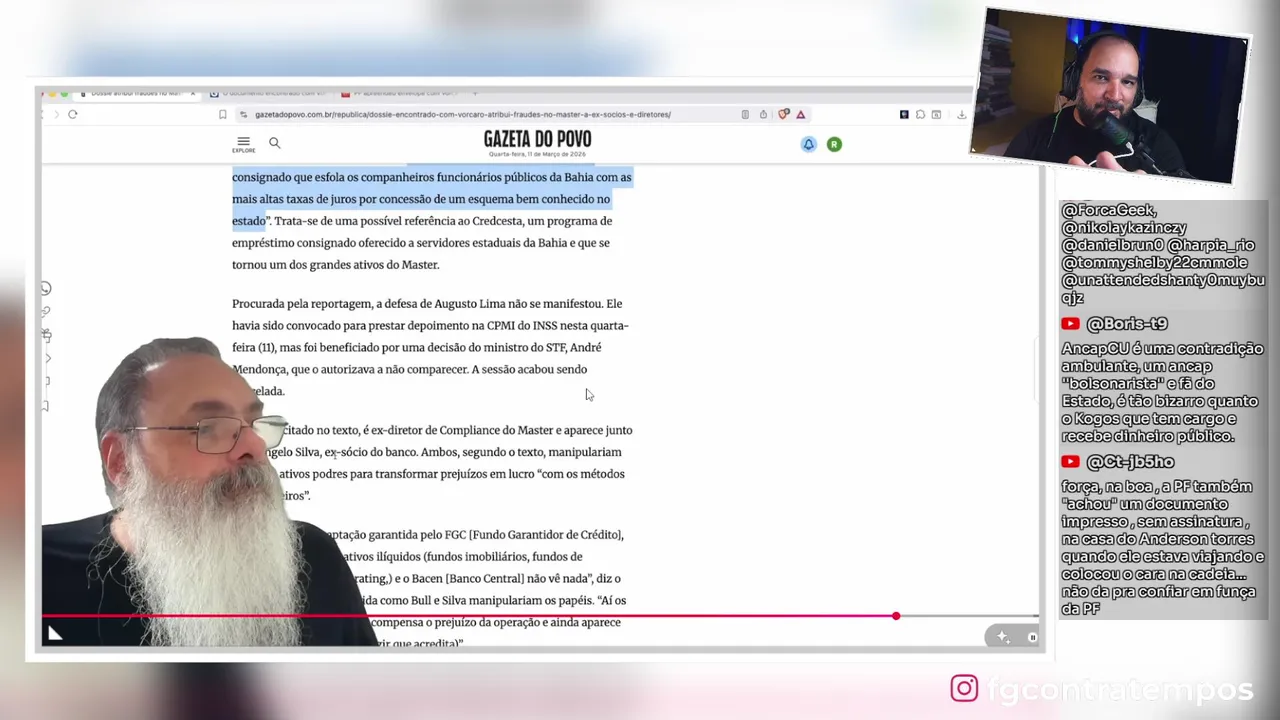The height and width of the screenshot is (720, 1280).
Task: Click the fgcontratempos Instagram handle
Action: point(1119,689)
